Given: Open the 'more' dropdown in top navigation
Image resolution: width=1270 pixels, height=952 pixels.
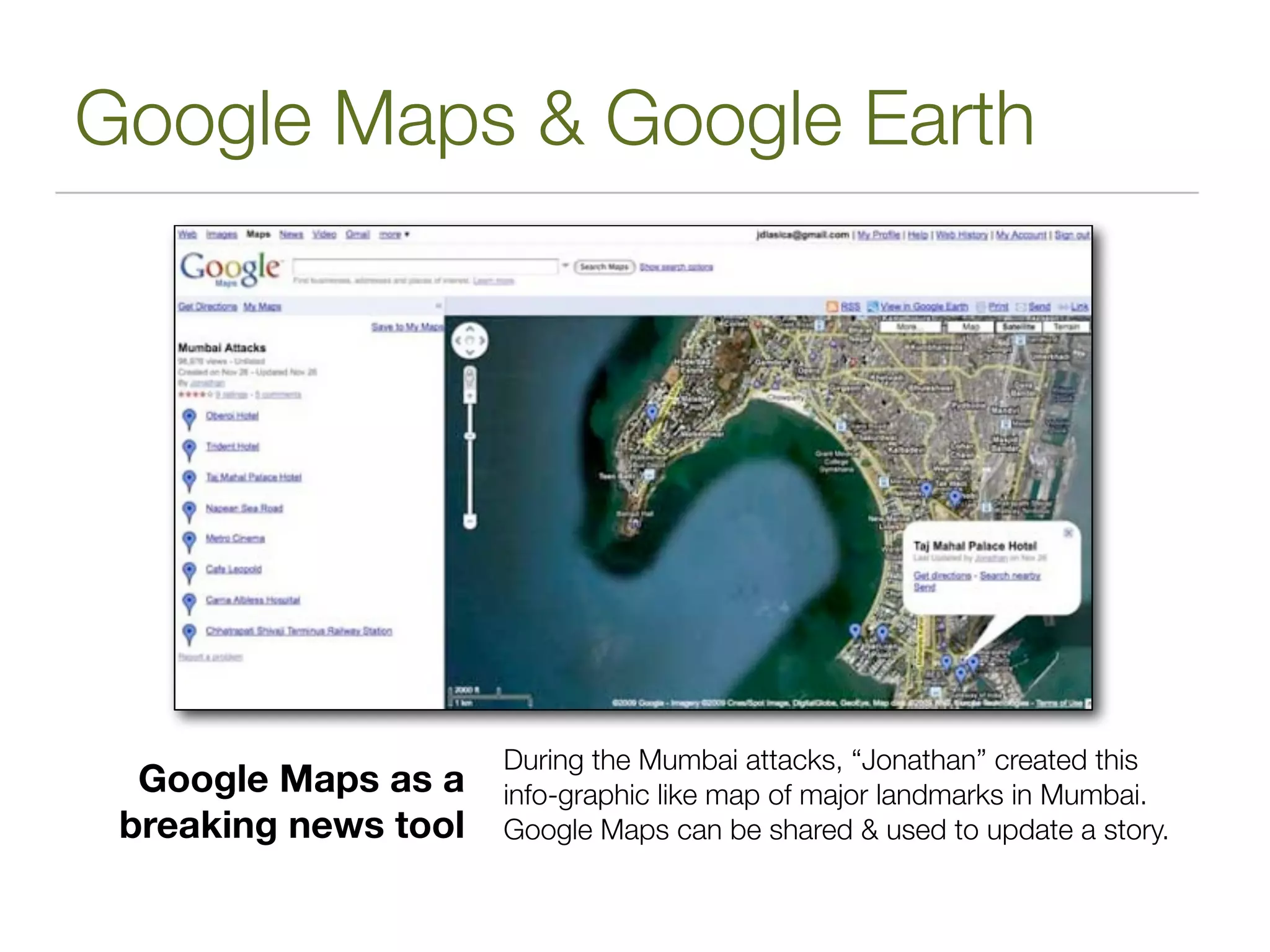Looking at the screenshot, I should tap(394, 234).
